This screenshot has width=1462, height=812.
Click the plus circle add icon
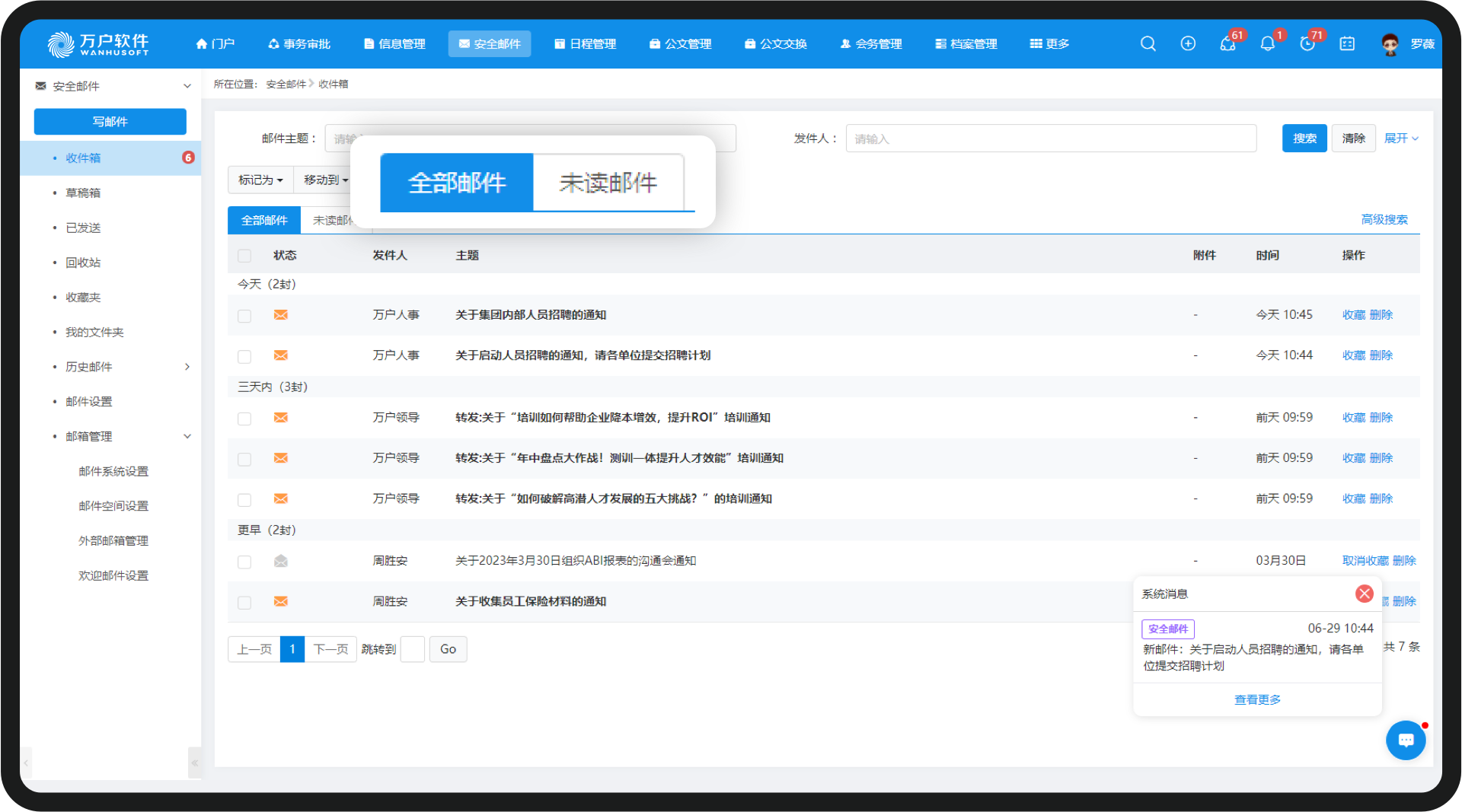coord(1188,44)
